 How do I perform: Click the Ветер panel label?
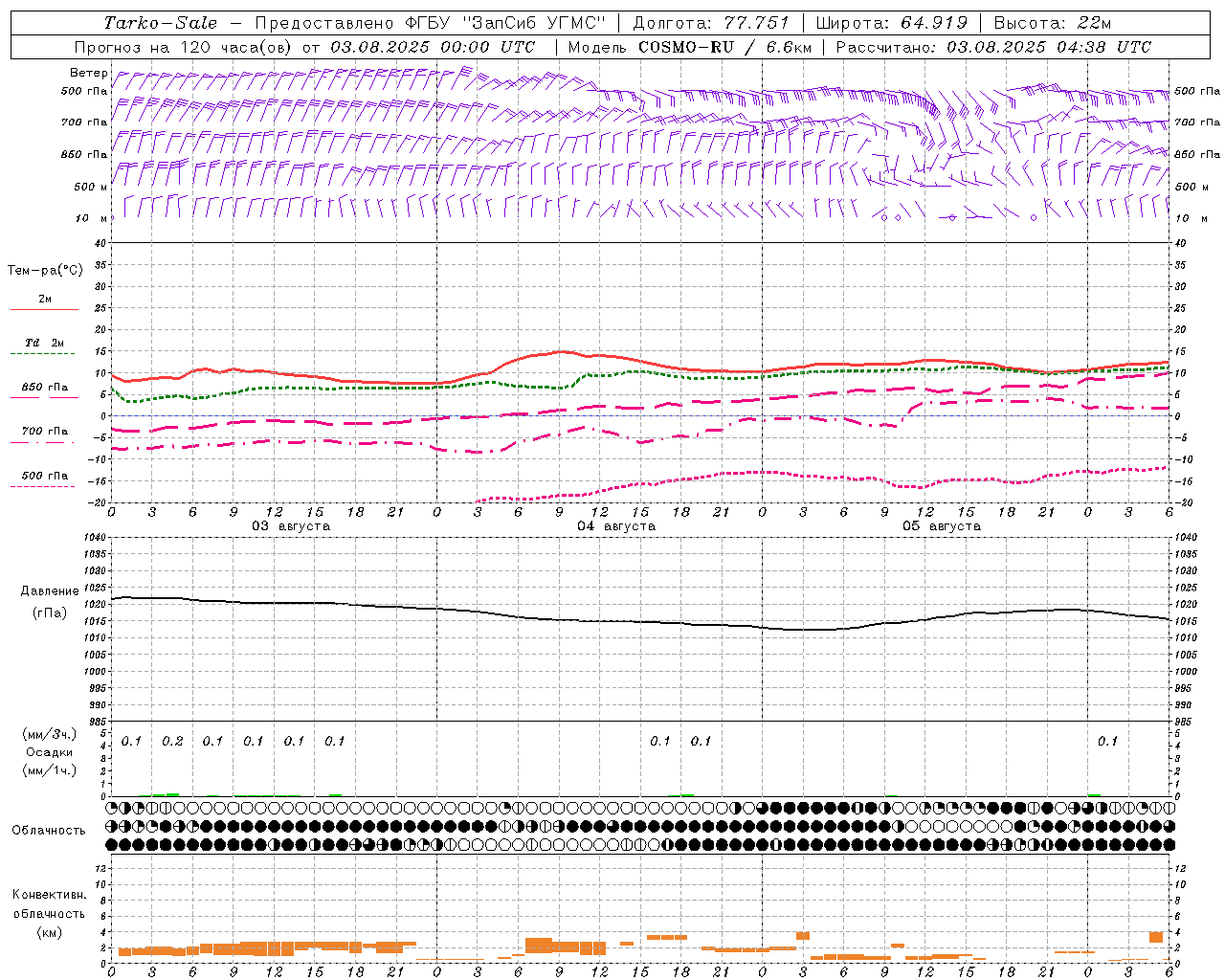pos(88,73)
